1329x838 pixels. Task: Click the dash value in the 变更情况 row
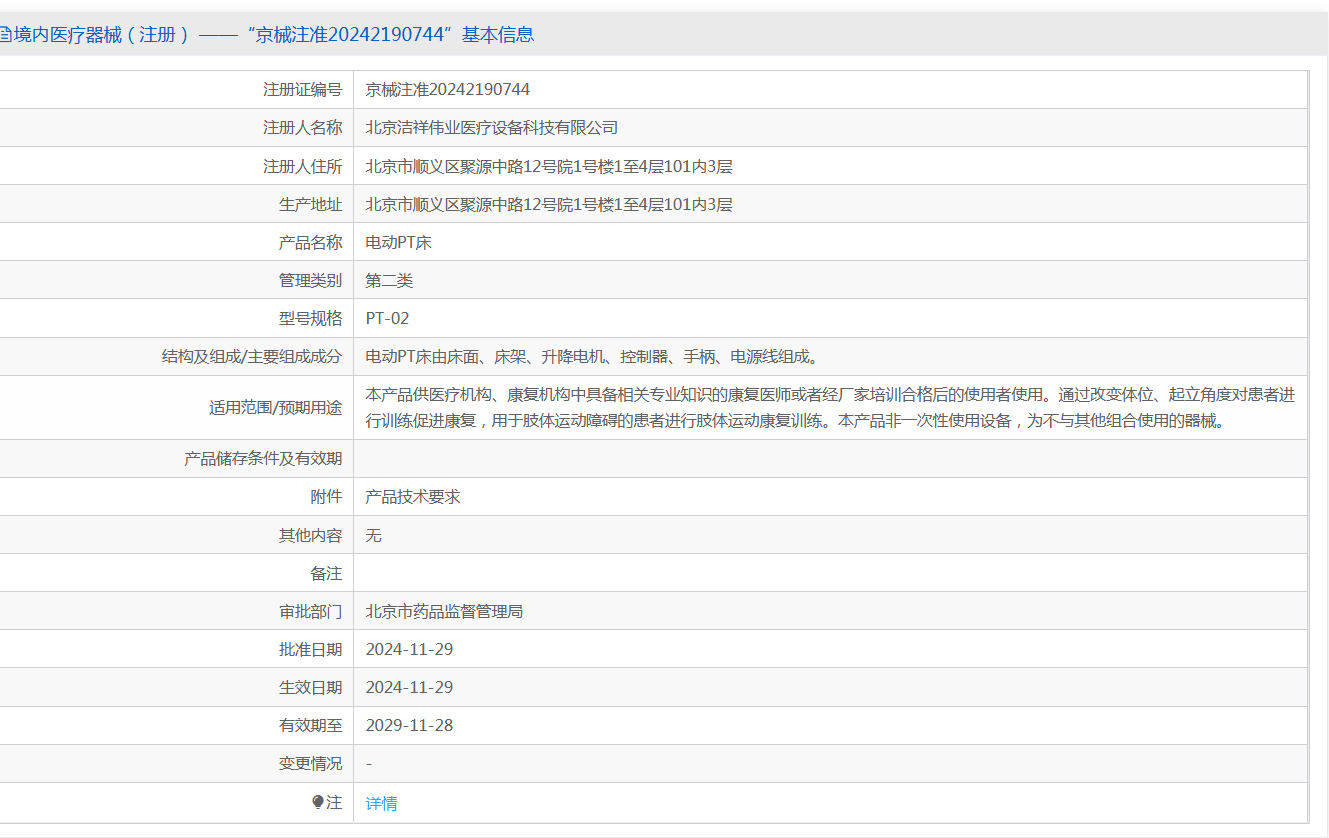369,764
